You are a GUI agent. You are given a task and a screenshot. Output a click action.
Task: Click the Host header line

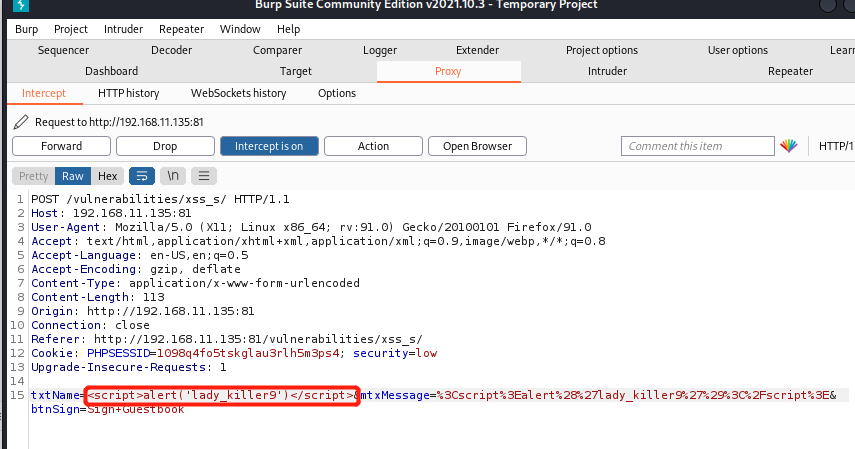111,213
